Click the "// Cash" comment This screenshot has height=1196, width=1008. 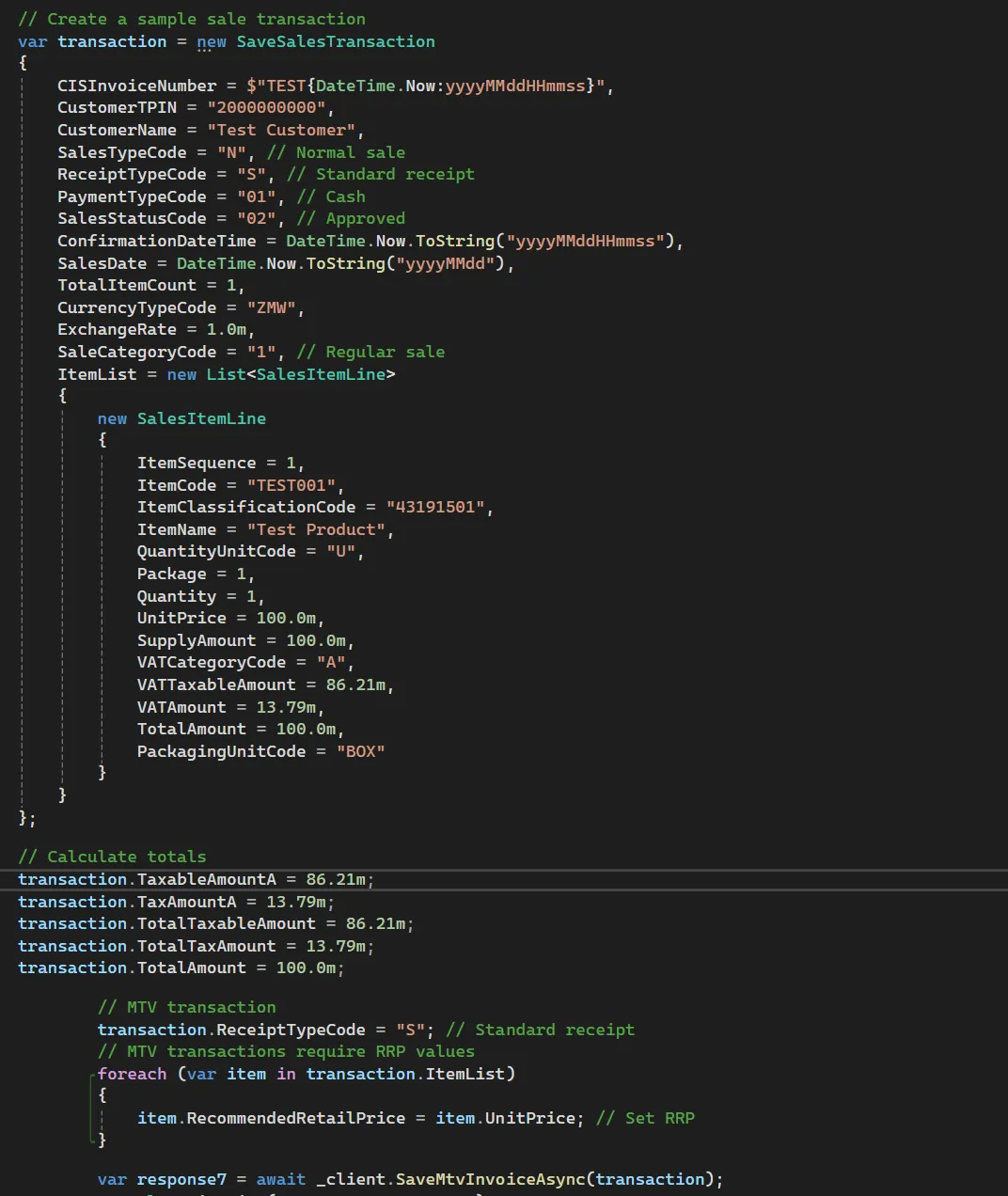pos(331,197)
